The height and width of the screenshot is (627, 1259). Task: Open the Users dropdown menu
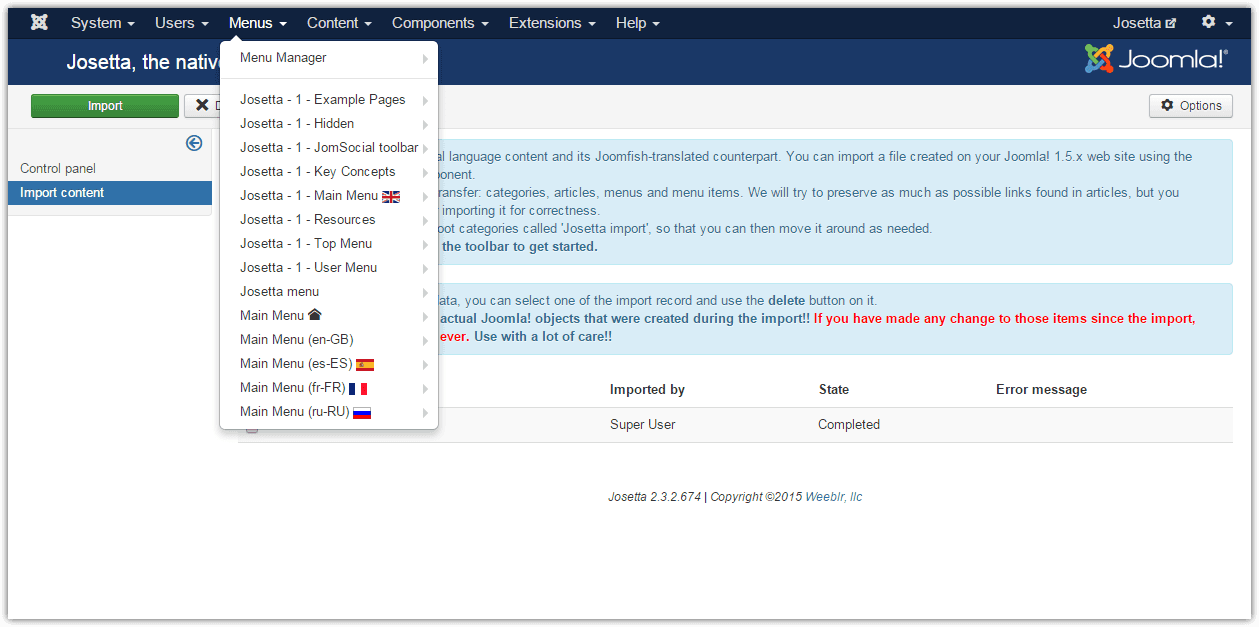pos(182,23)
